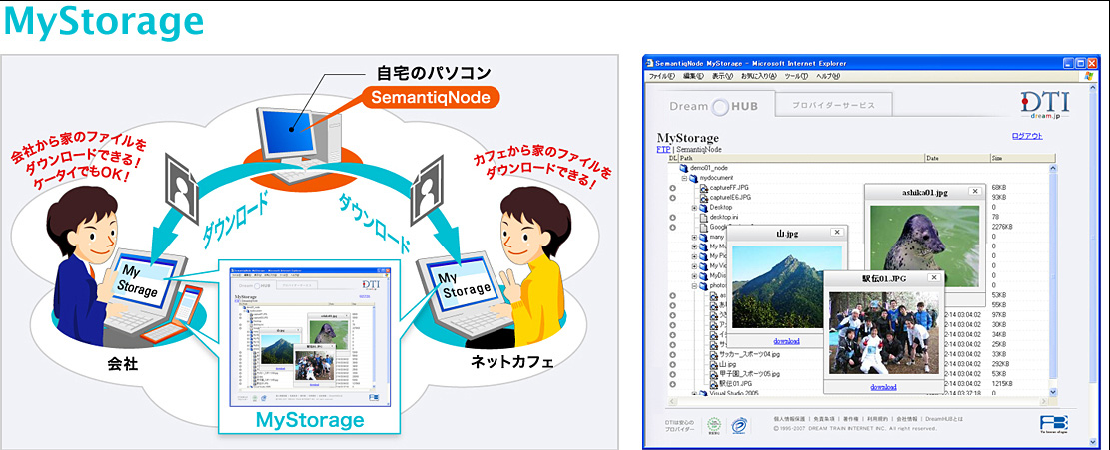Image resolution: width=1110 pixels, height=450 pixels.
Task: Open the 個人情報保護 footer link
Action: coord(789,419)
